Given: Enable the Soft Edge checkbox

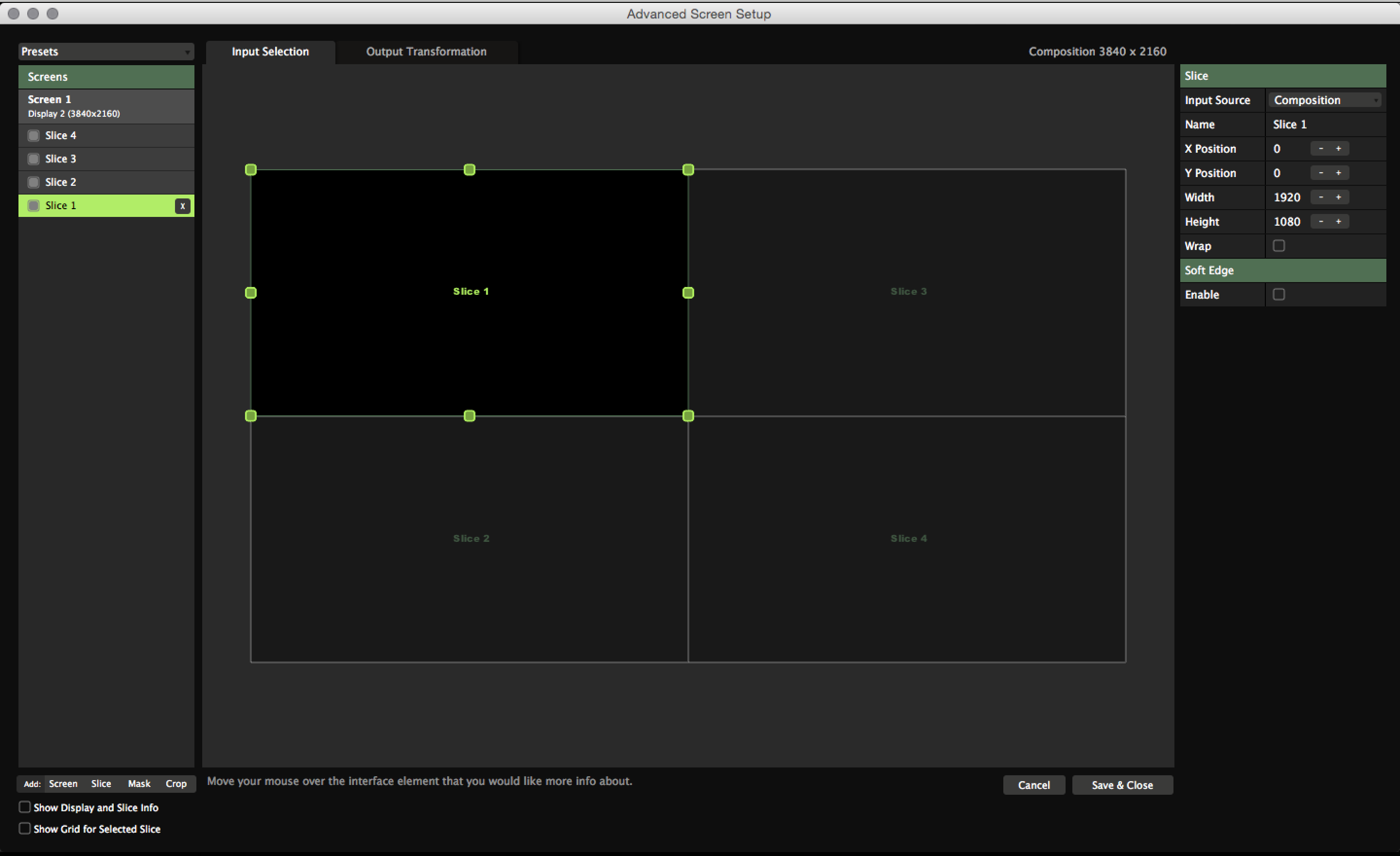Looking at the screenshot, I should pyautogui.click(x=1279, y=294).
